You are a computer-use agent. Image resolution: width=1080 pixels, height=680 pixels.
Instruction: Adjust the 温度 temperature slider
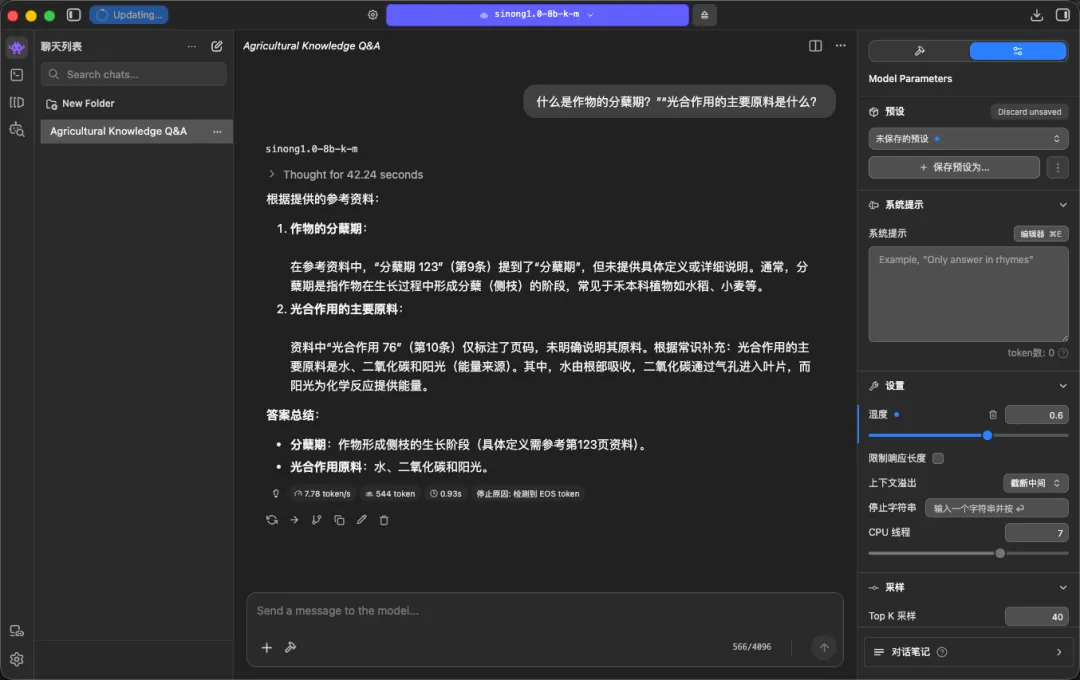click(x=968, y=435)
